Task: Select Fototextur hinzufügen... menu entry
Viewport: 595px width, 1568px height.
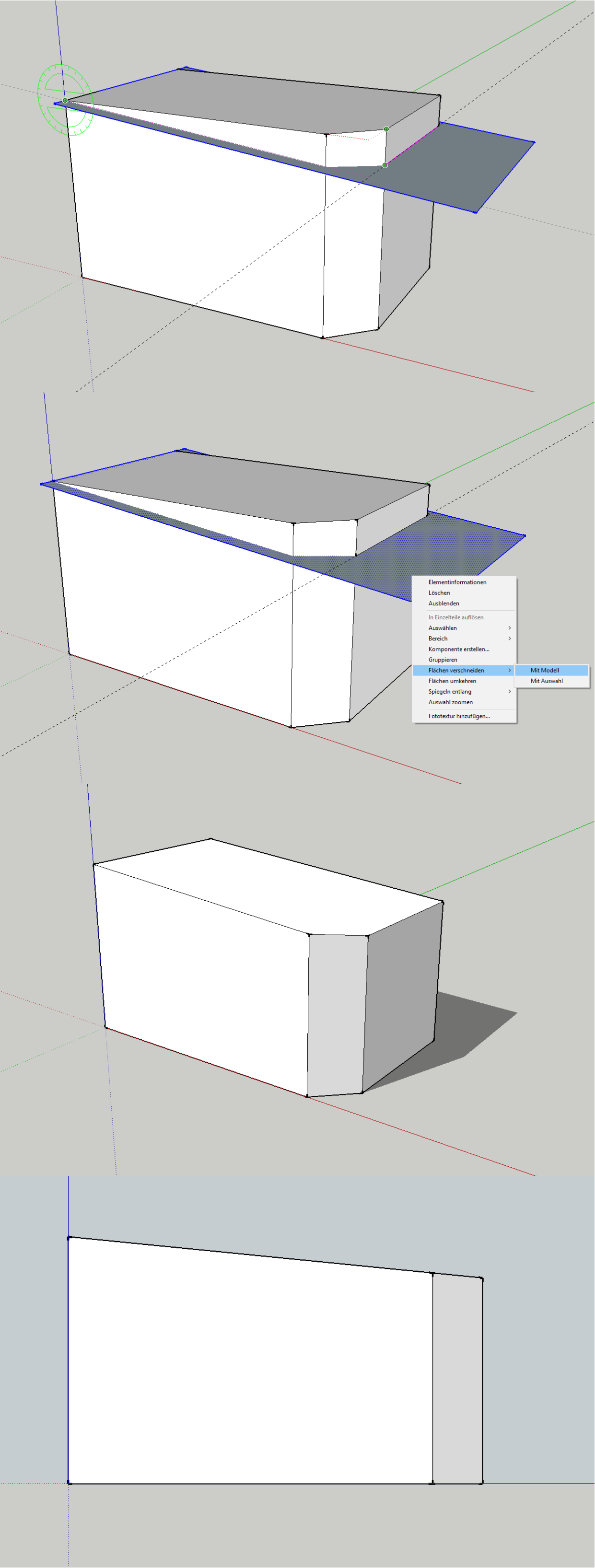Action: pyautogui.click(x=458, y=717)
